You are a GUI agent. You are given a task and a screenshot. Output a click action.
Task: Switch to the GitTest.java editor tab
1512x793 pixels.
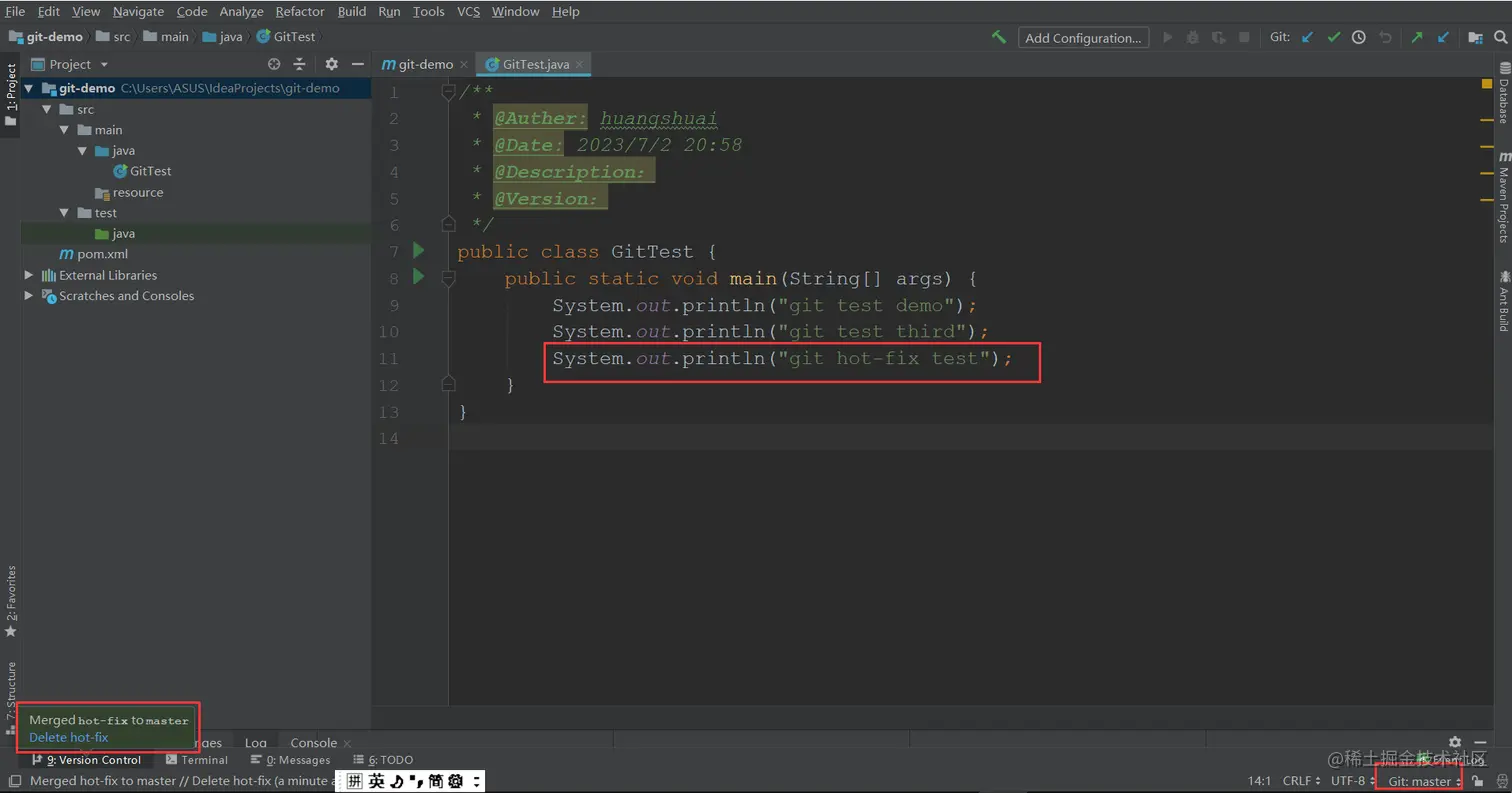pos(535,64)
